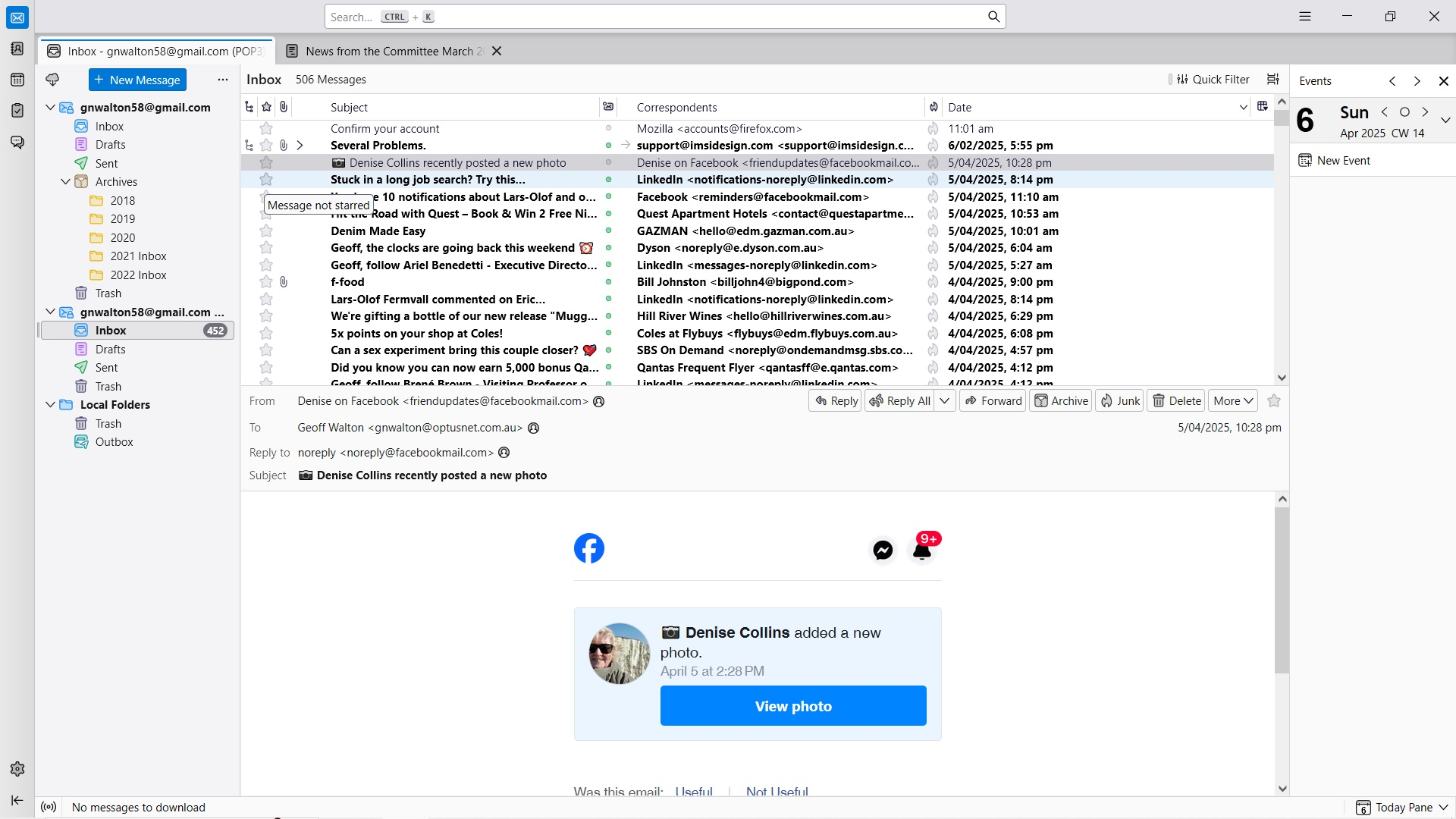Open the application hamburger menu

(1305, 17)
